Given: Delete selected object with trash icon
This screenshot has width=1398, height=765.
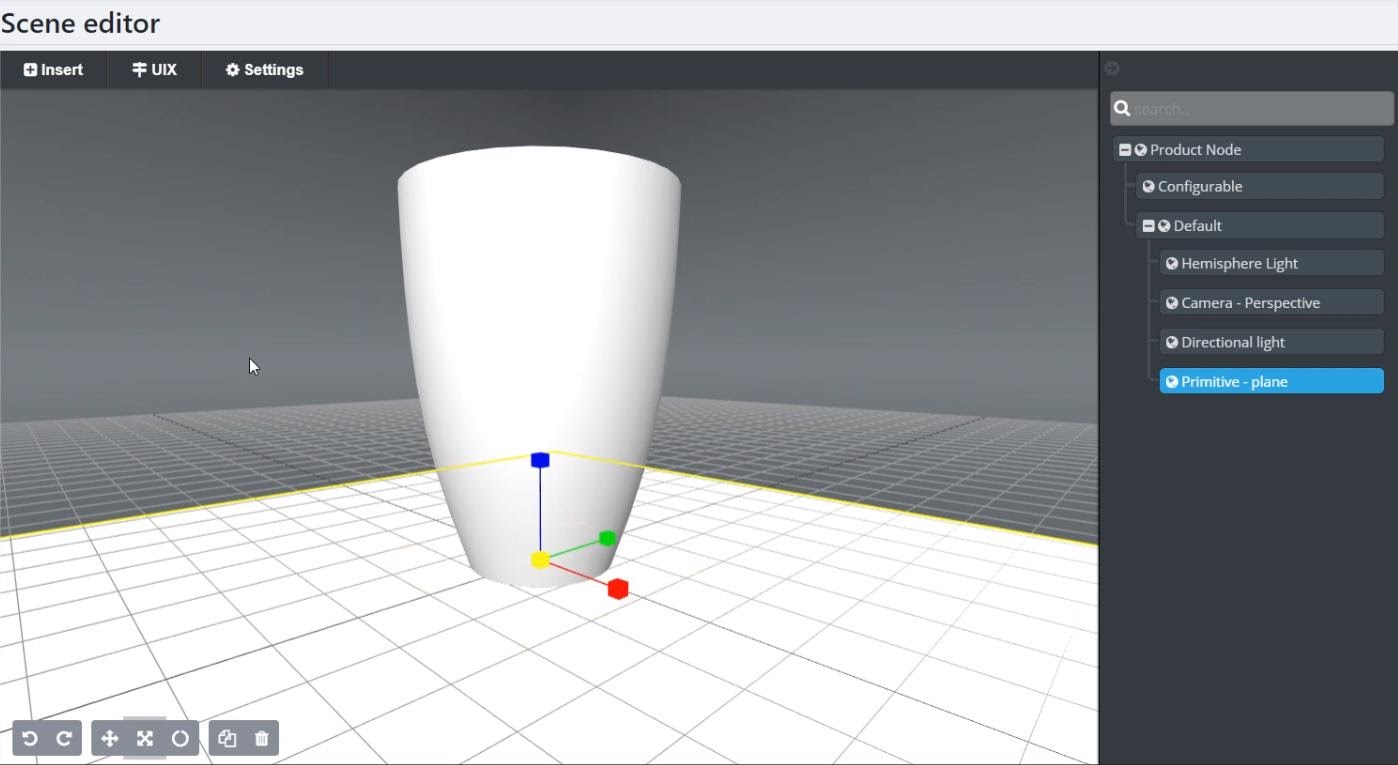Looking at the screenshot, I should coord(262,739).
